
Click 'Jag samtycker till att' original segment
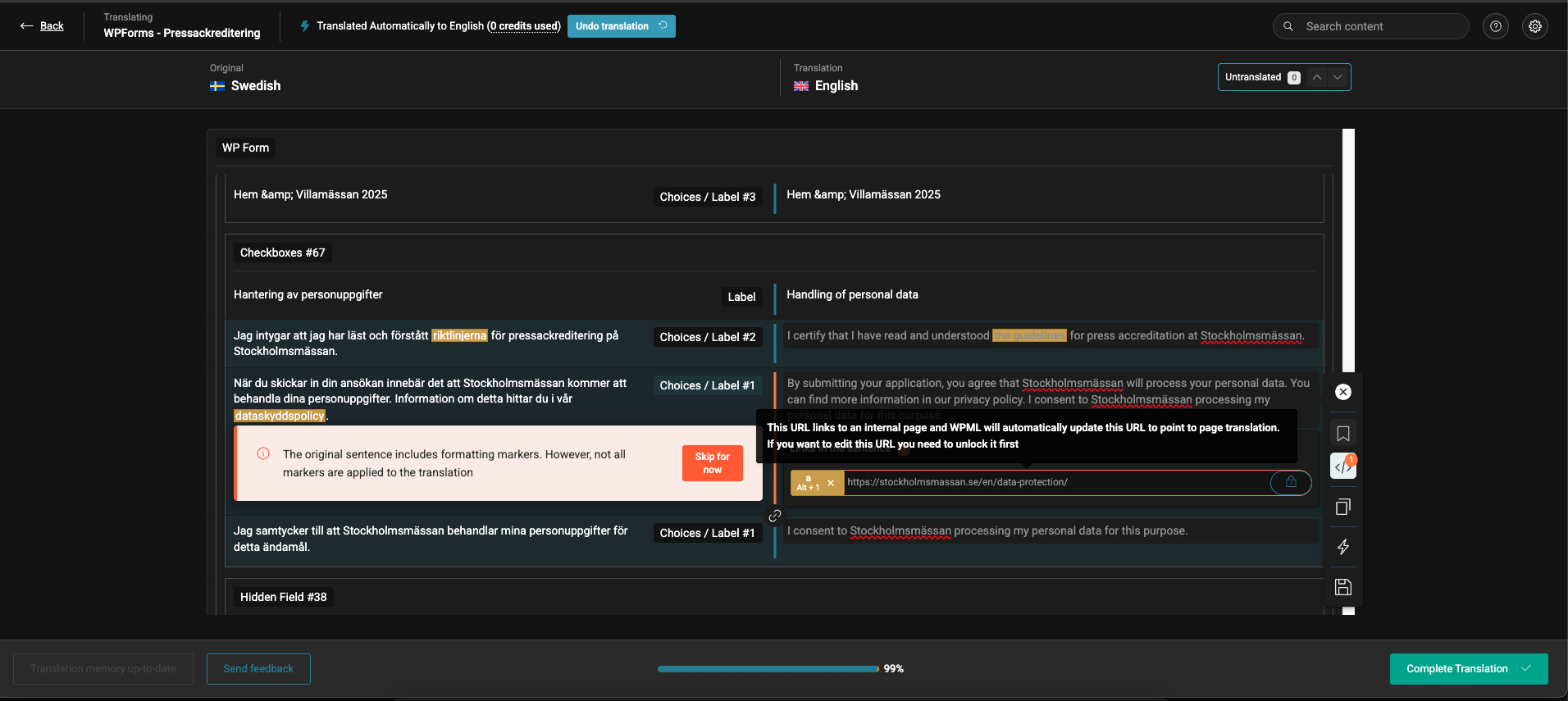pos(431,539)
